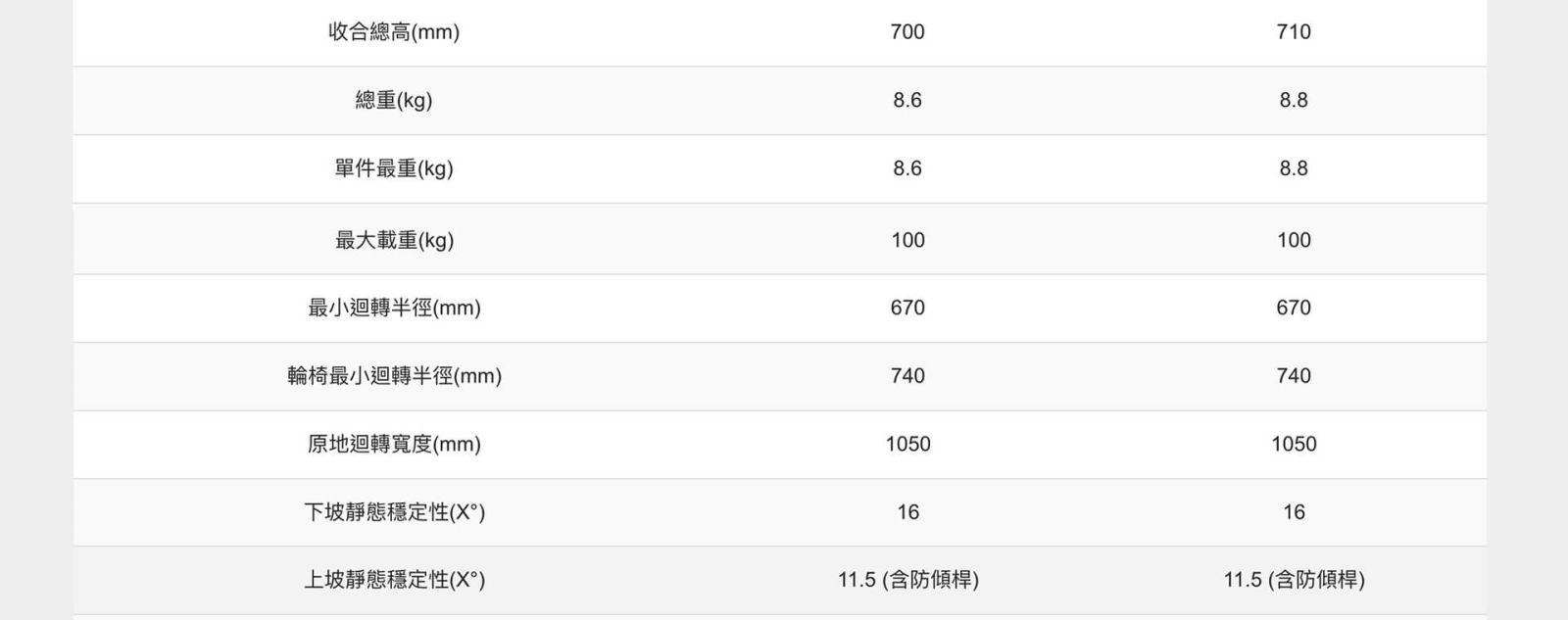Click the 收合總高(mm) row label

point(393,32)
